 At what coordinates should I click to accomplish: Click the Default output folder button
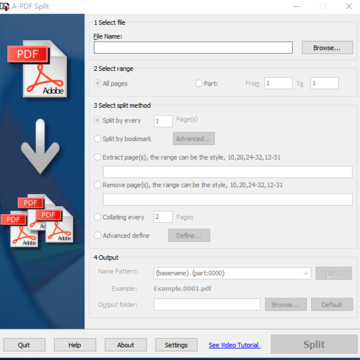point(332,304)
